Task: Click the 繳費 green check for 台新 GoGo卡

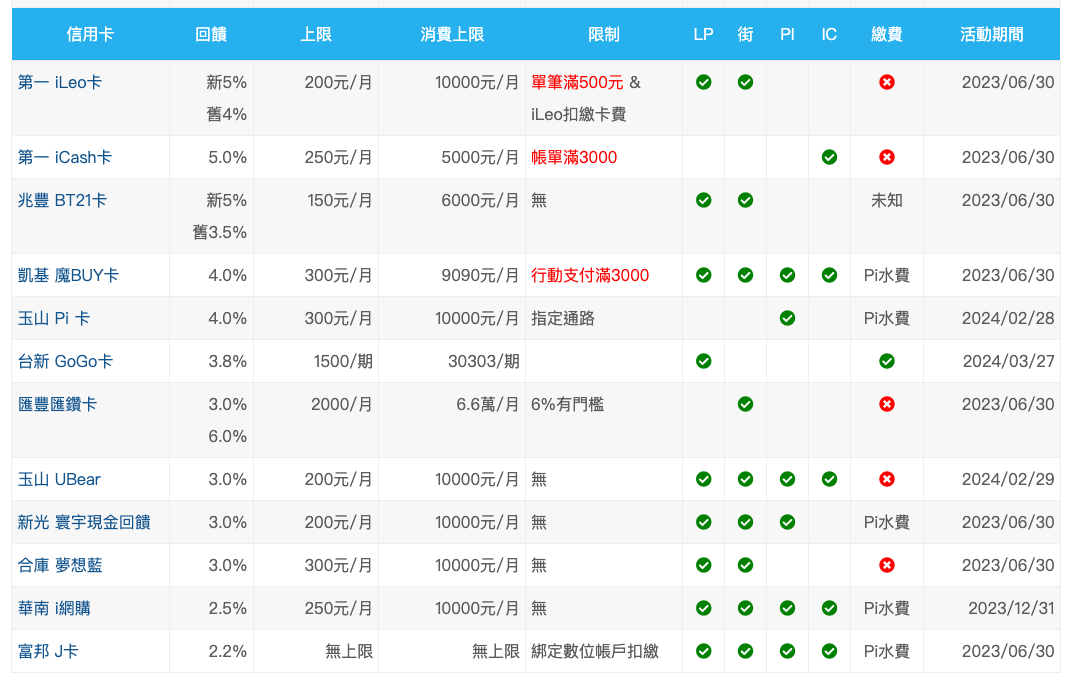Action: tap(887, 361)
